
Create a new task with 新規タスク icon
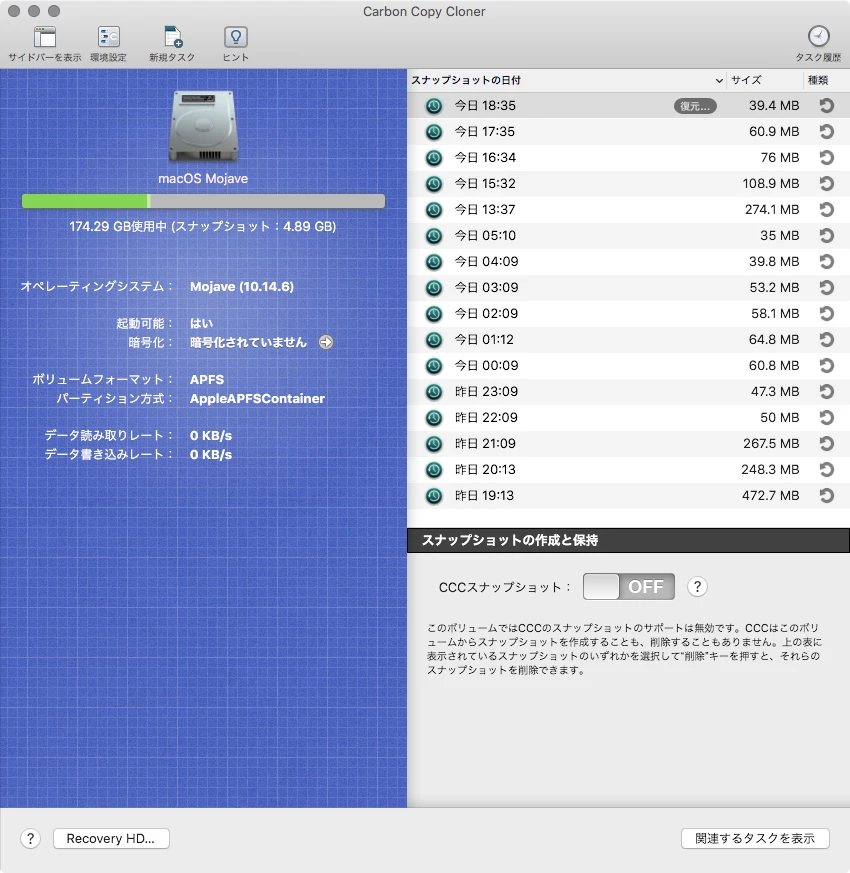pyautogui.click(x=173, y=37)
